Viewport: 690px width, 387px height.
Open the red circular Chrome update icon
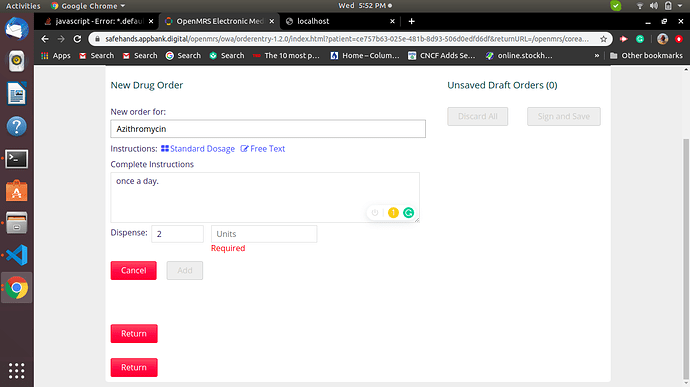[679, 39]
